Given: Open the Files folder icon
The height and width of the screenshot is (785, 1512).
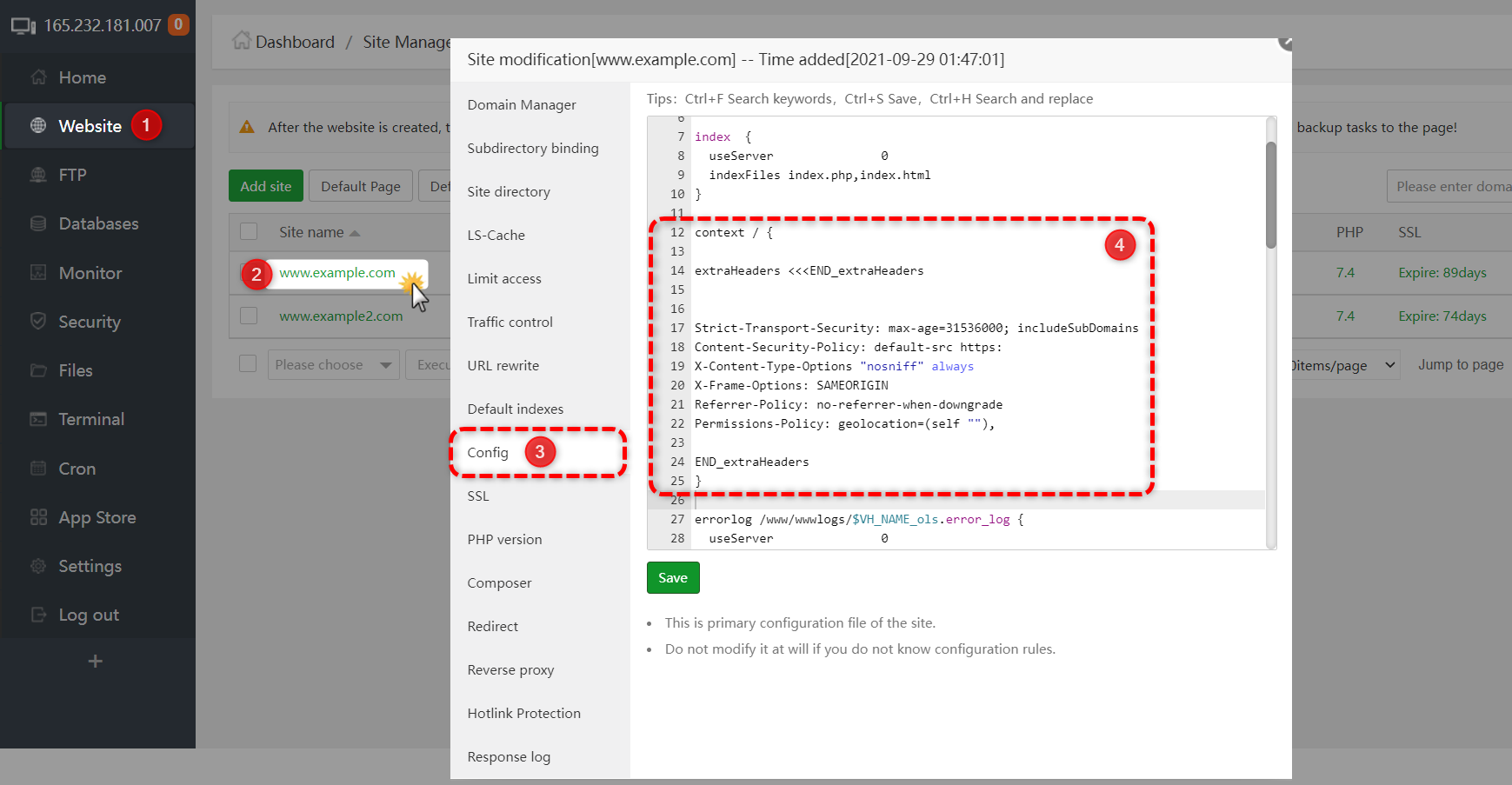Looking at the screenshot, I should (x=38, y=370).
